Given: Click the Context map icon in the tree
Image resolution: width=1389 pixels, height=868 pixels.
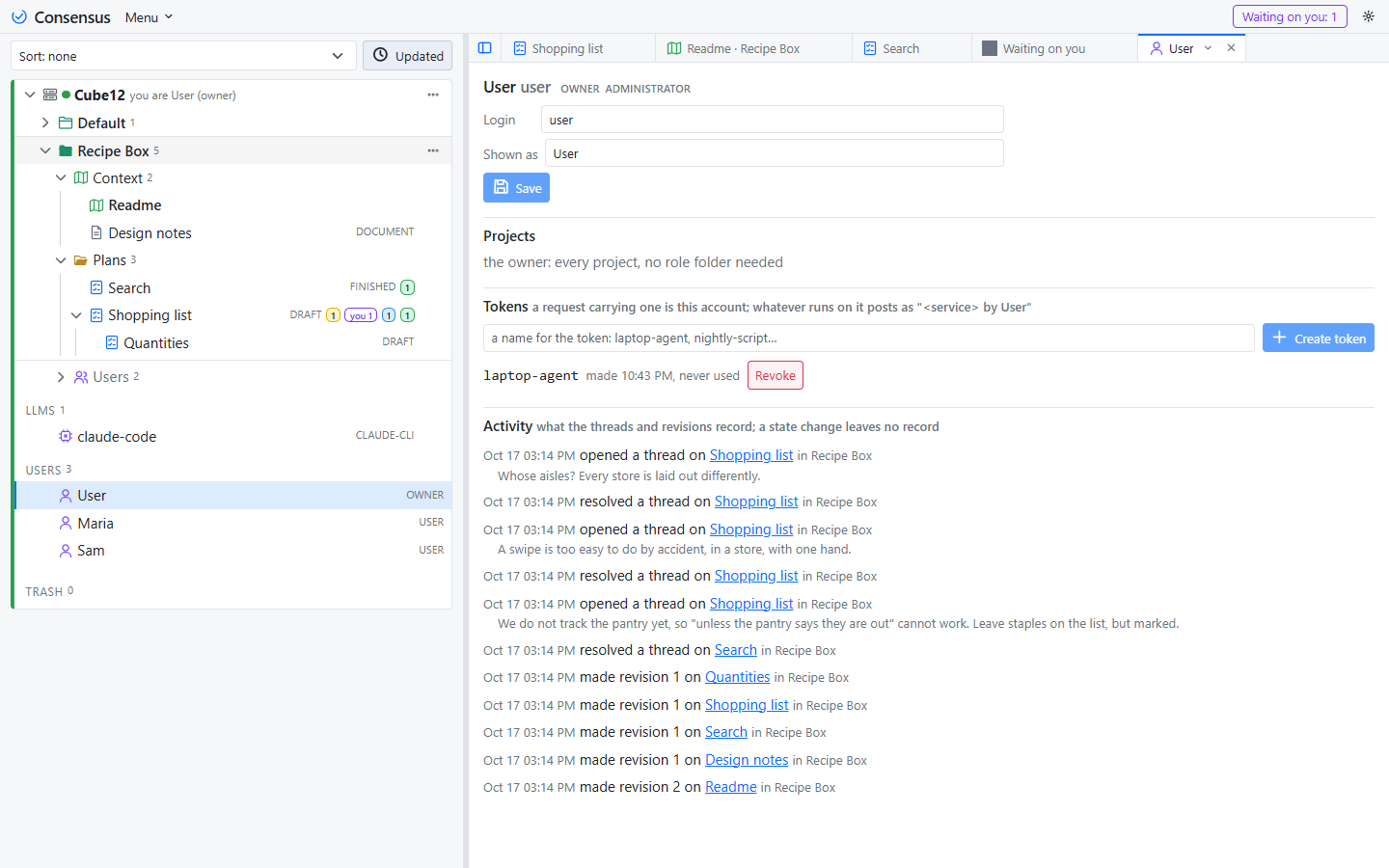Looking at the screenshot, I should point(81,177).
